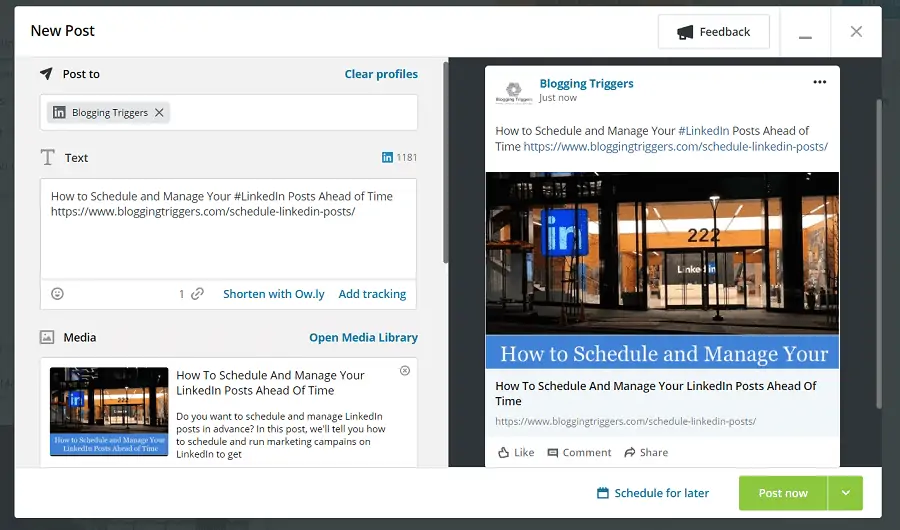
Task: Click into the Post to profile field
Action: [228, 113]
